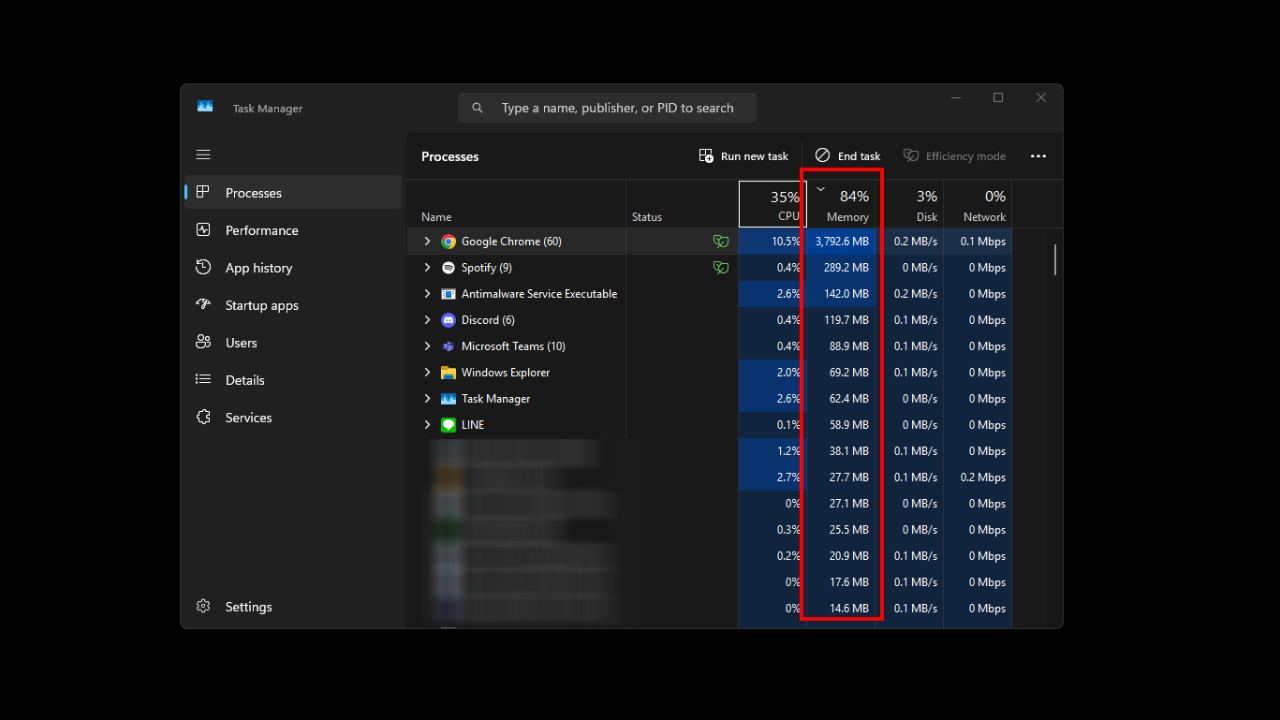Switch to the Details tab
The height and width of the screenshot is (720, 1280).
coord(293,380)
